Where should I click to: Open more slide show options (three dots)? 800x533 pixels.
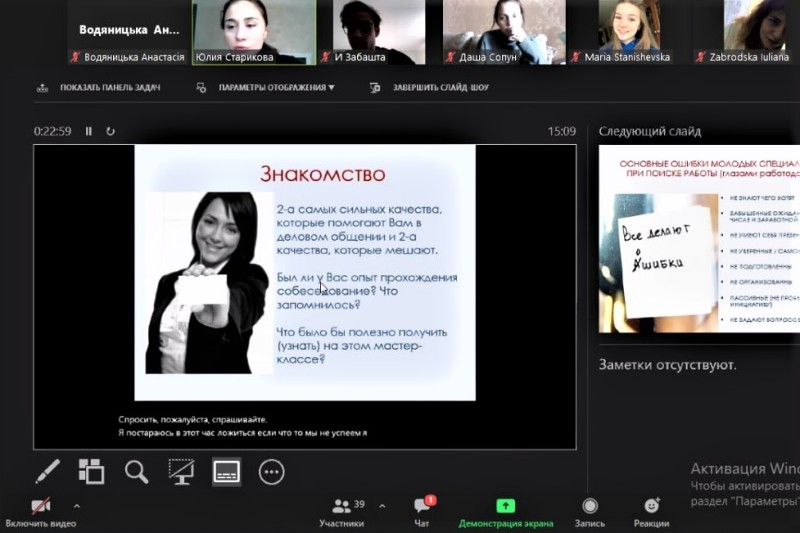click(x=271, y=471)
